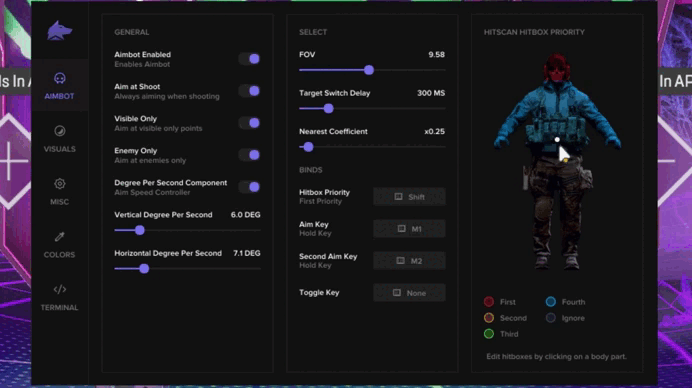Click the BINDS section heading

[x=311, y=170]
